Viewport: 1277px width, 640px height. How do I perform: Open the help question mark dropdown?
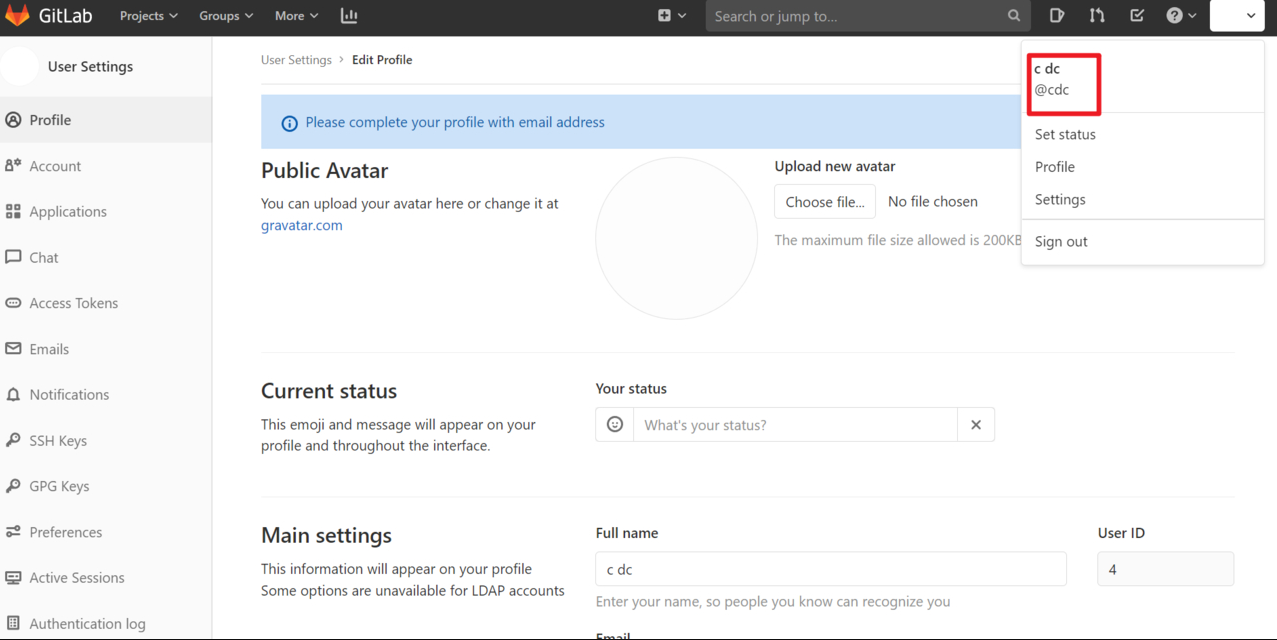click(1181, 16)
